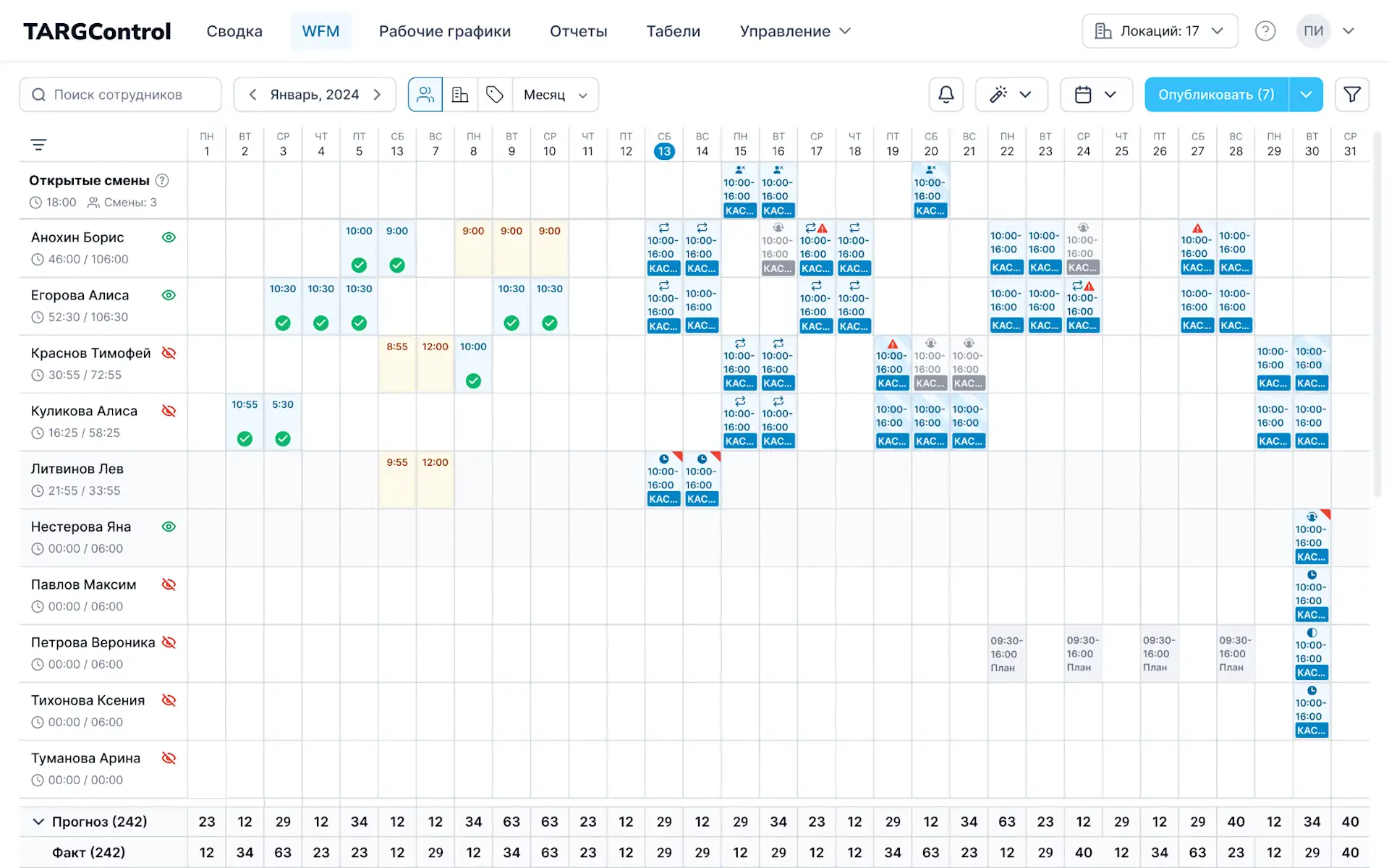Click the notifications bell icon
The image size is (1389, 868).
(x=946, y=95)
